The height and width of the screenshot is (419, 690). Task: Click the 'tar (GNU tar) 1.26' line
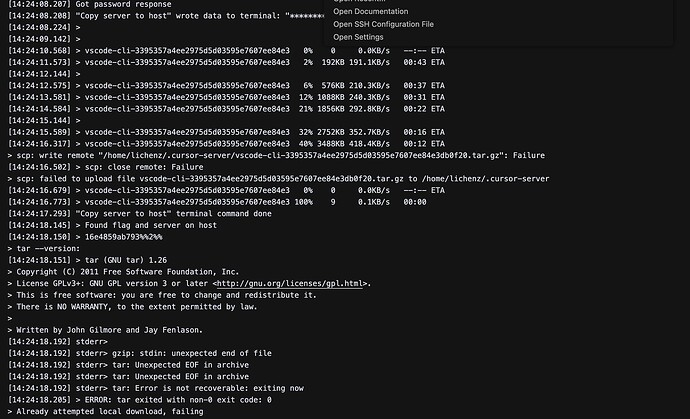click(87, 260)
